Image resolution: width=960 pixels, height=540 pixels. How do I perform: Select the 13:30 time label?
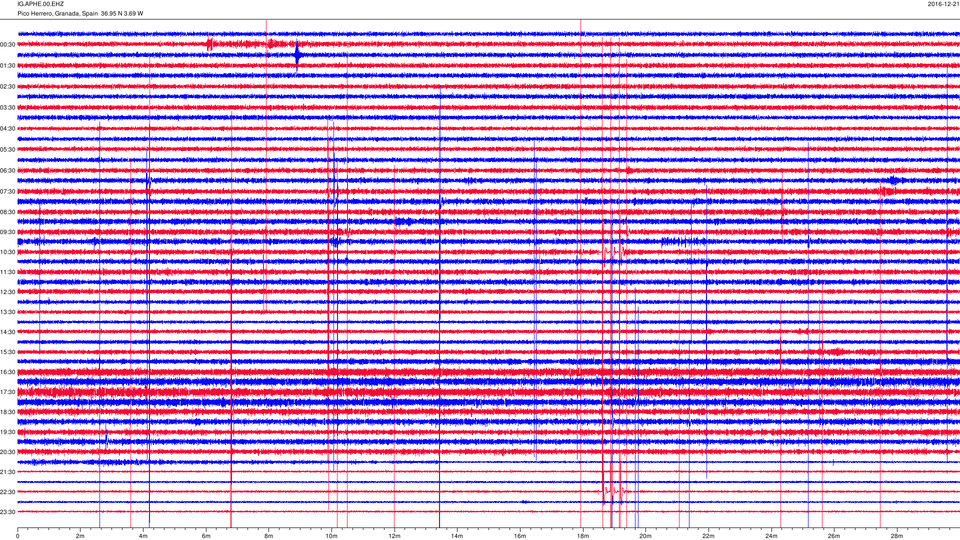8,312
